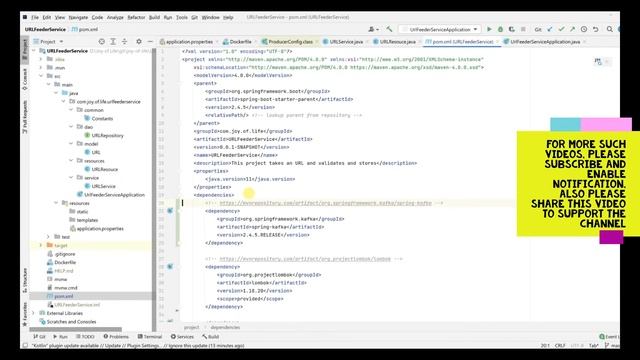Open Project panel settings gear

click(x=139, y=42)
